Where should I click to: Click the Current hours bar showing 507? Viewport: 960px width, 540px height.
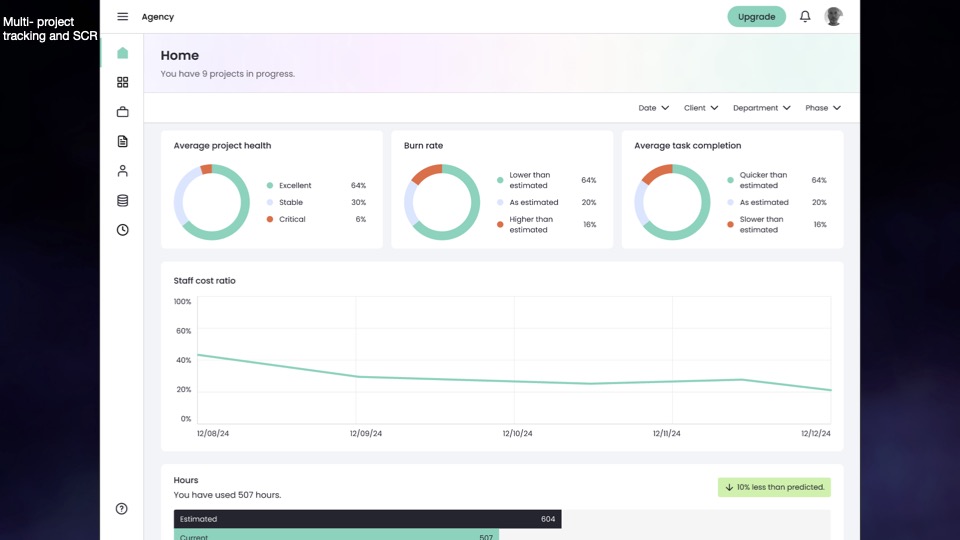coord(336,535)
